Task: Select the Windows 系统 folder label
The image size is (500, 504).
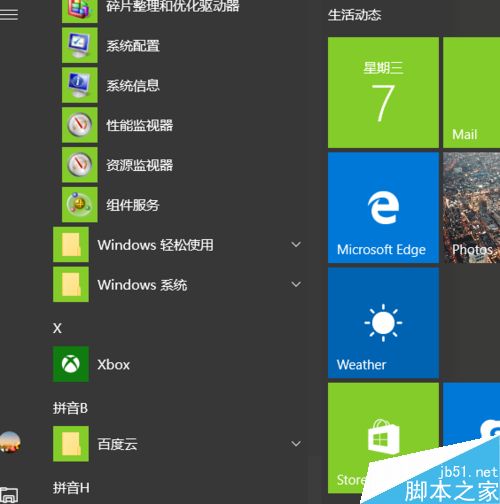Action: [142, 285]
